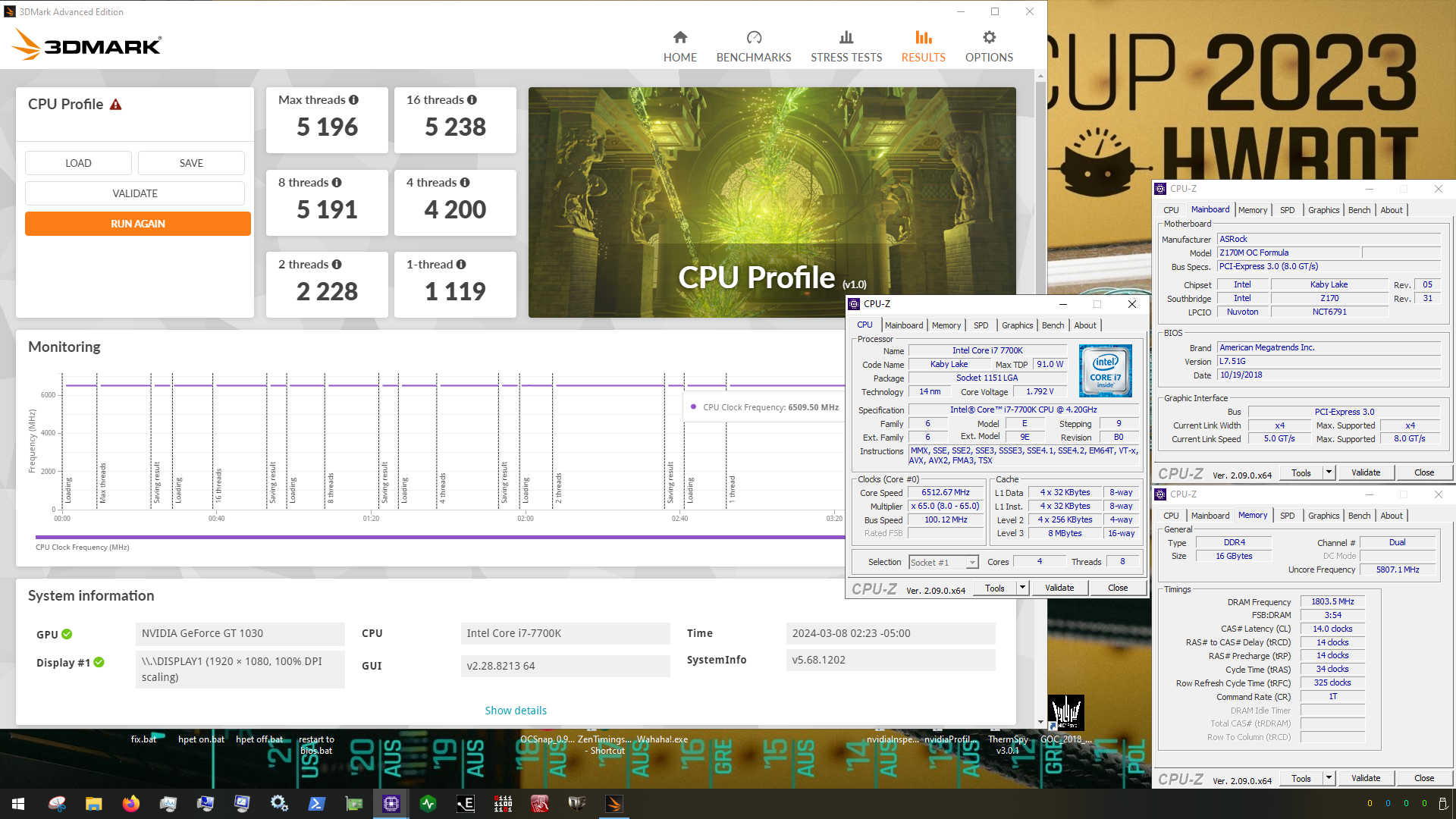The width and height of the screenshot is (1456, 819).
Task: Click Close button in the CPU-Z Mainboard window
Action: pyautogui.click(x=1424, y=472)
